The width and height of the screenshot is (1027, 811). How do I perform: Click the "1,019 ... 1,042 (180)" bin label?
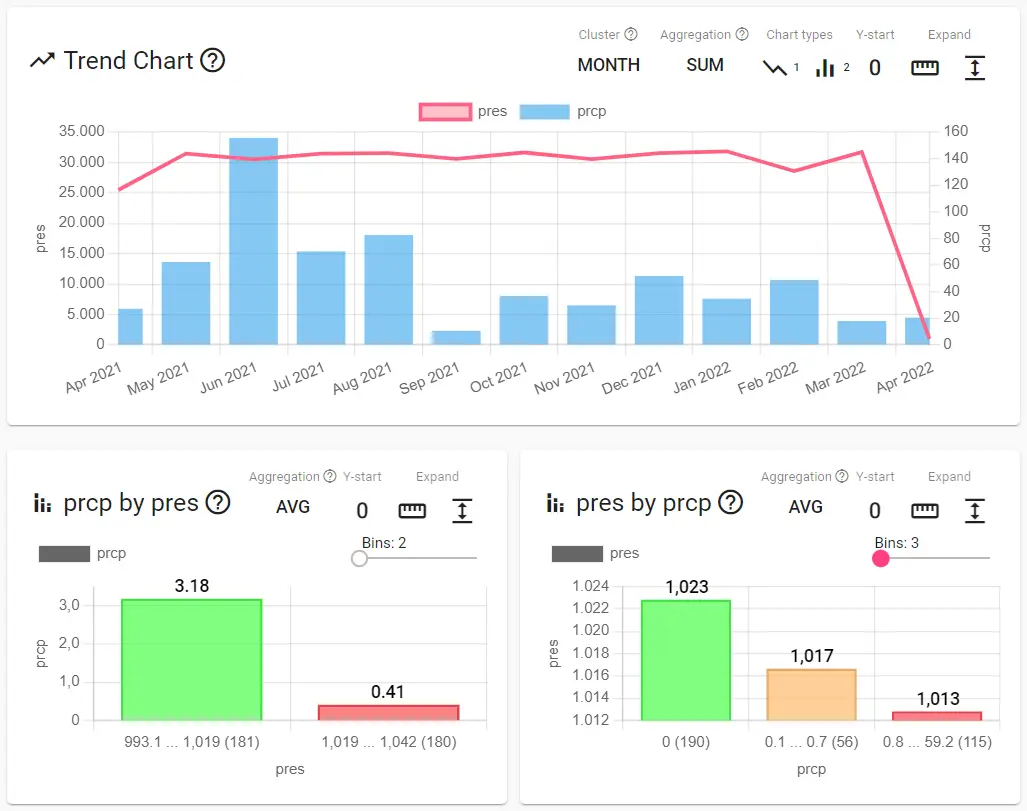point(389,742)
